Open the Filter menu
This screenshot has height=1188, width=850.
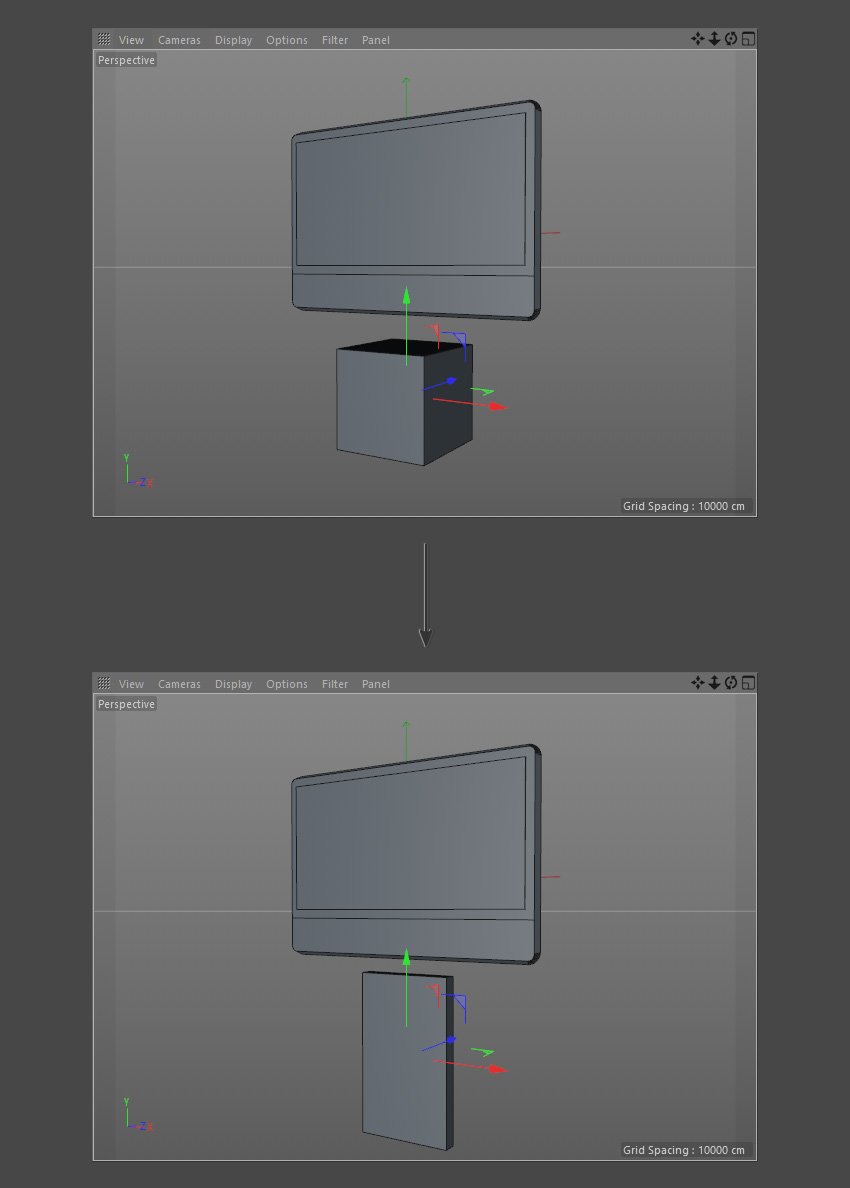334,40
